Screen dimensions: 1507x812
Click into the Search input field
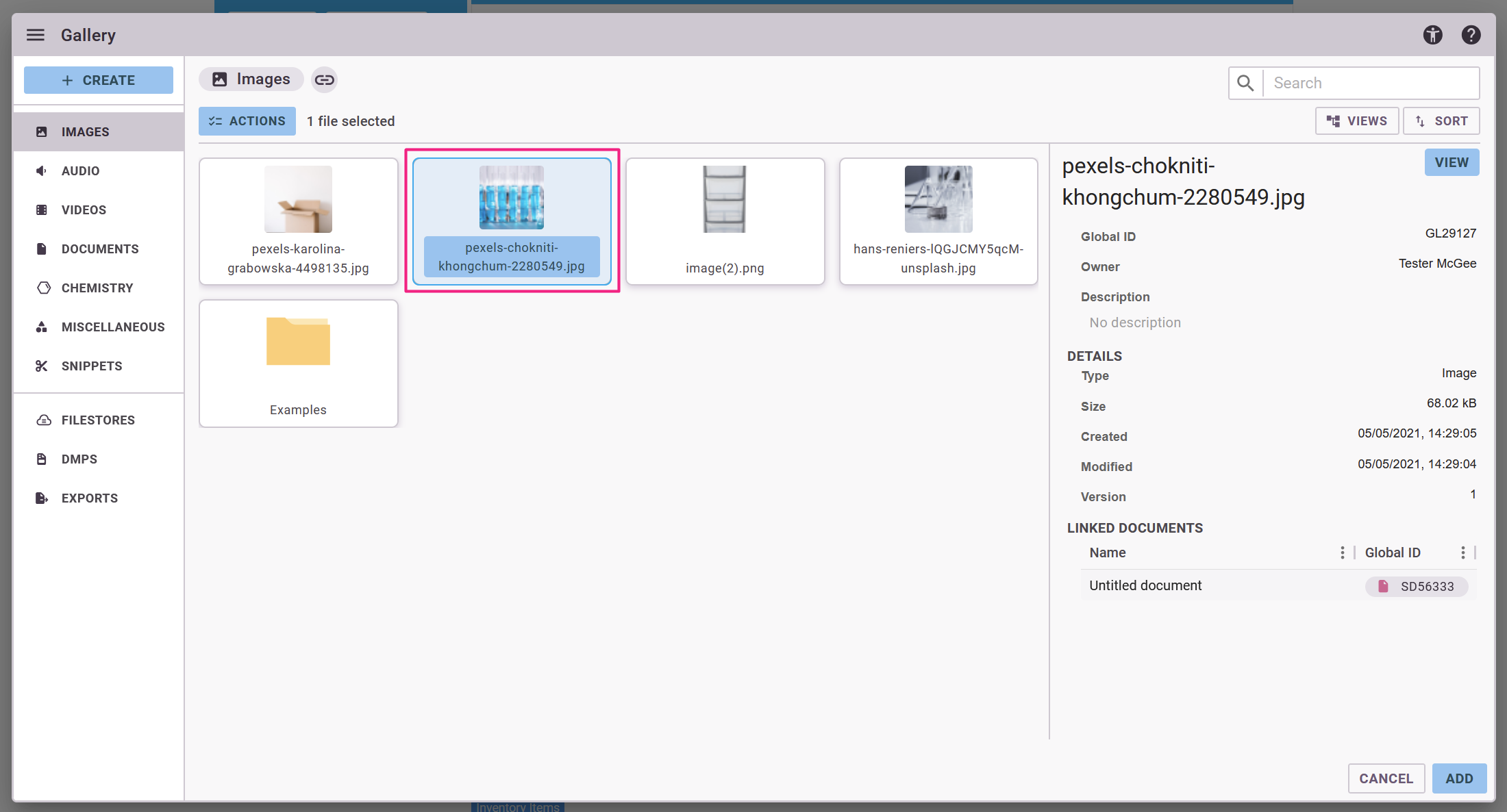tap(1370, 84)
